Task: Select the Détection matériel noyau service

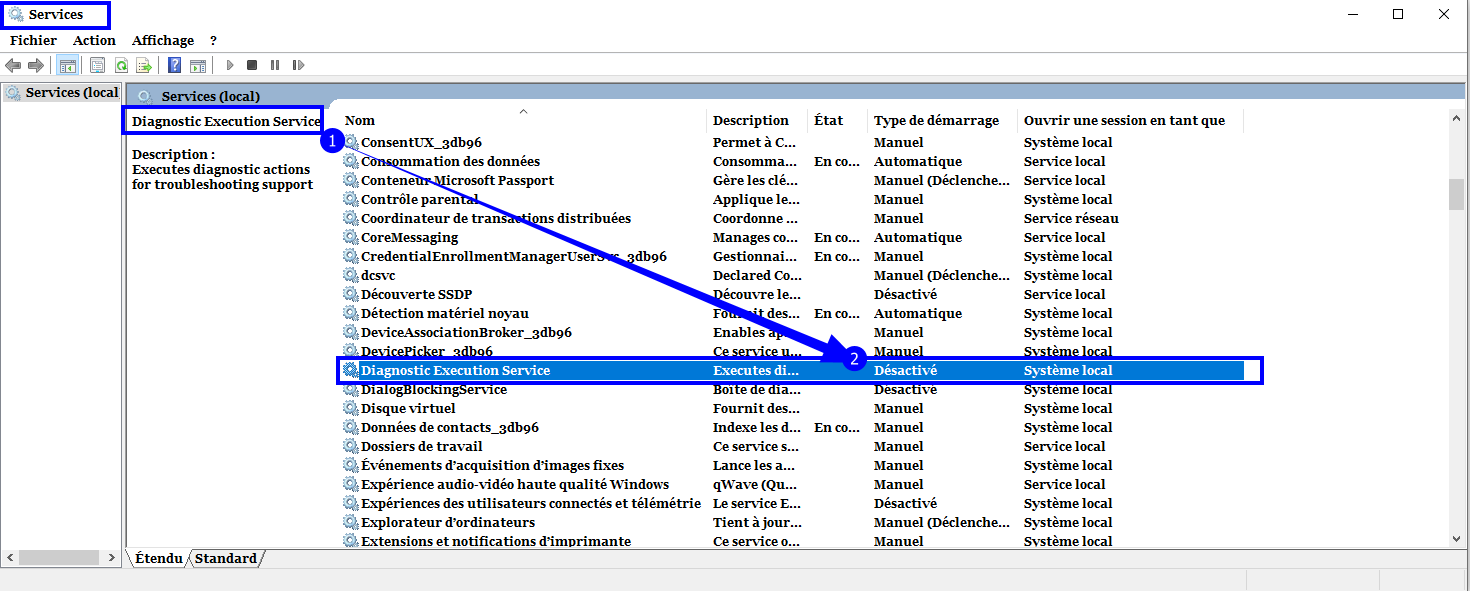Action: (445, 313)
